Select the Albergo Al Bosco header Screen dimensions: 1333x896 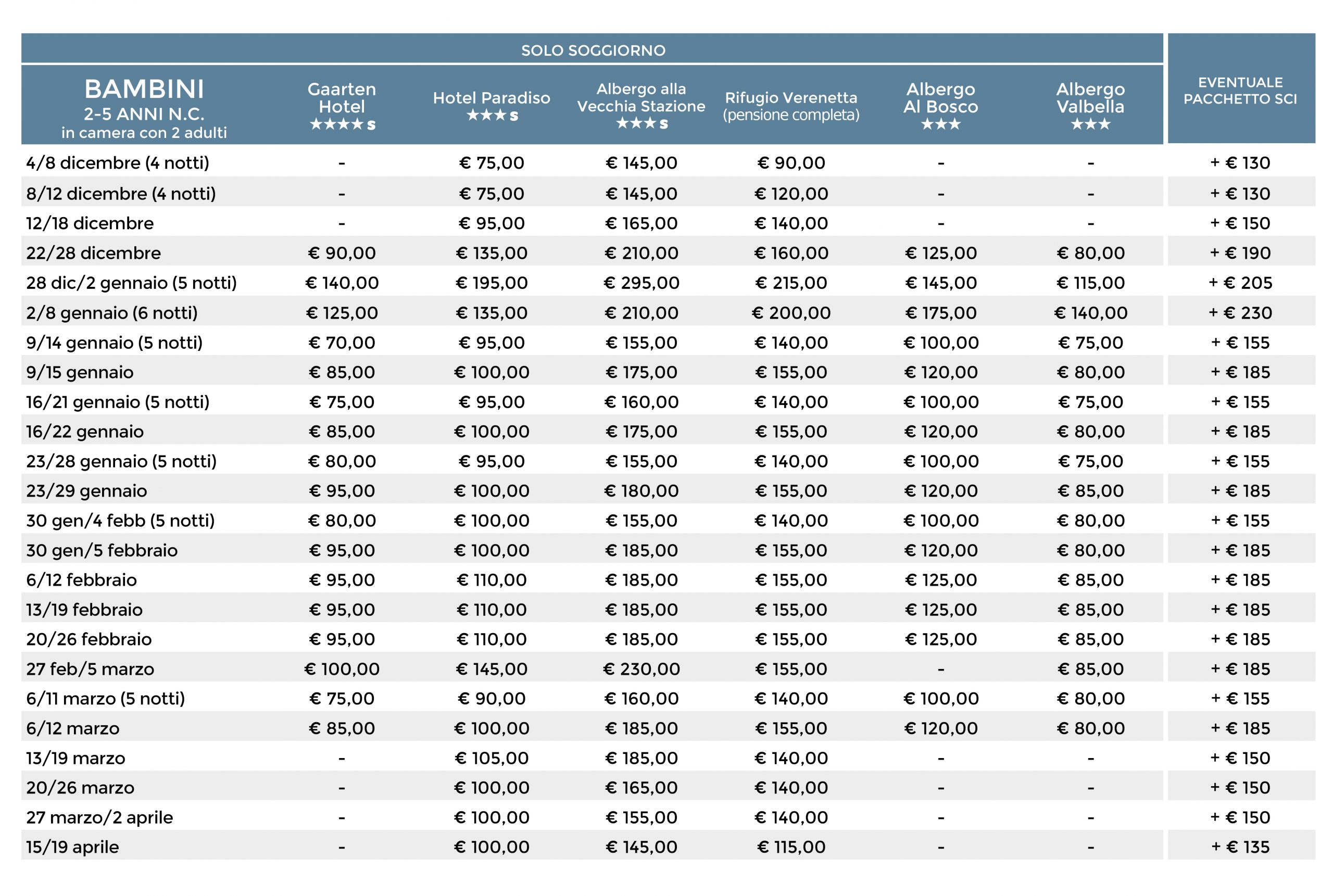(940, 106)
